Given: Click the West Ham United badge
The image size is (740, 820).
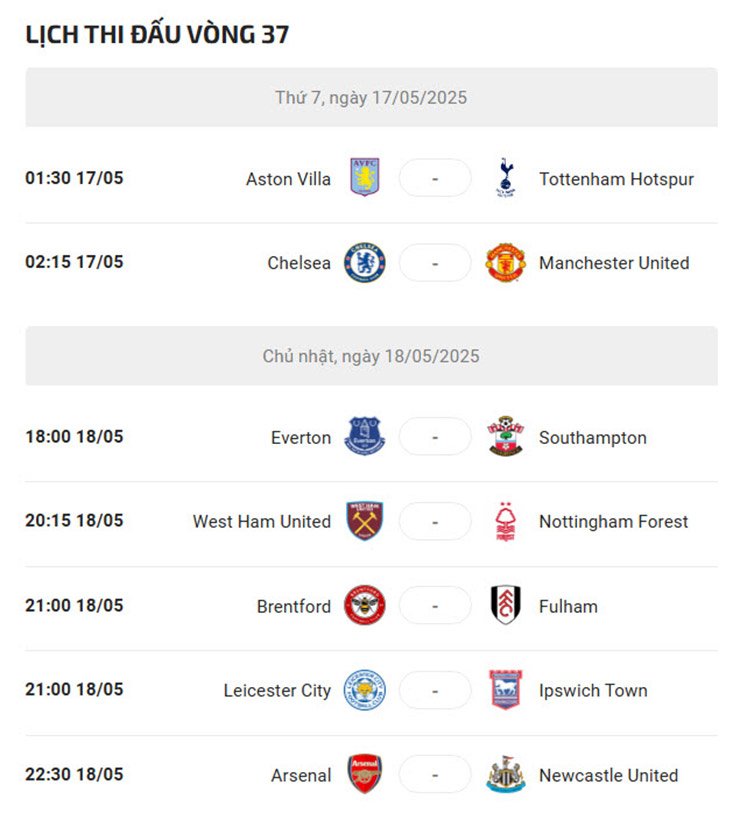Looking at the screenshot, I should click(365, 521).
